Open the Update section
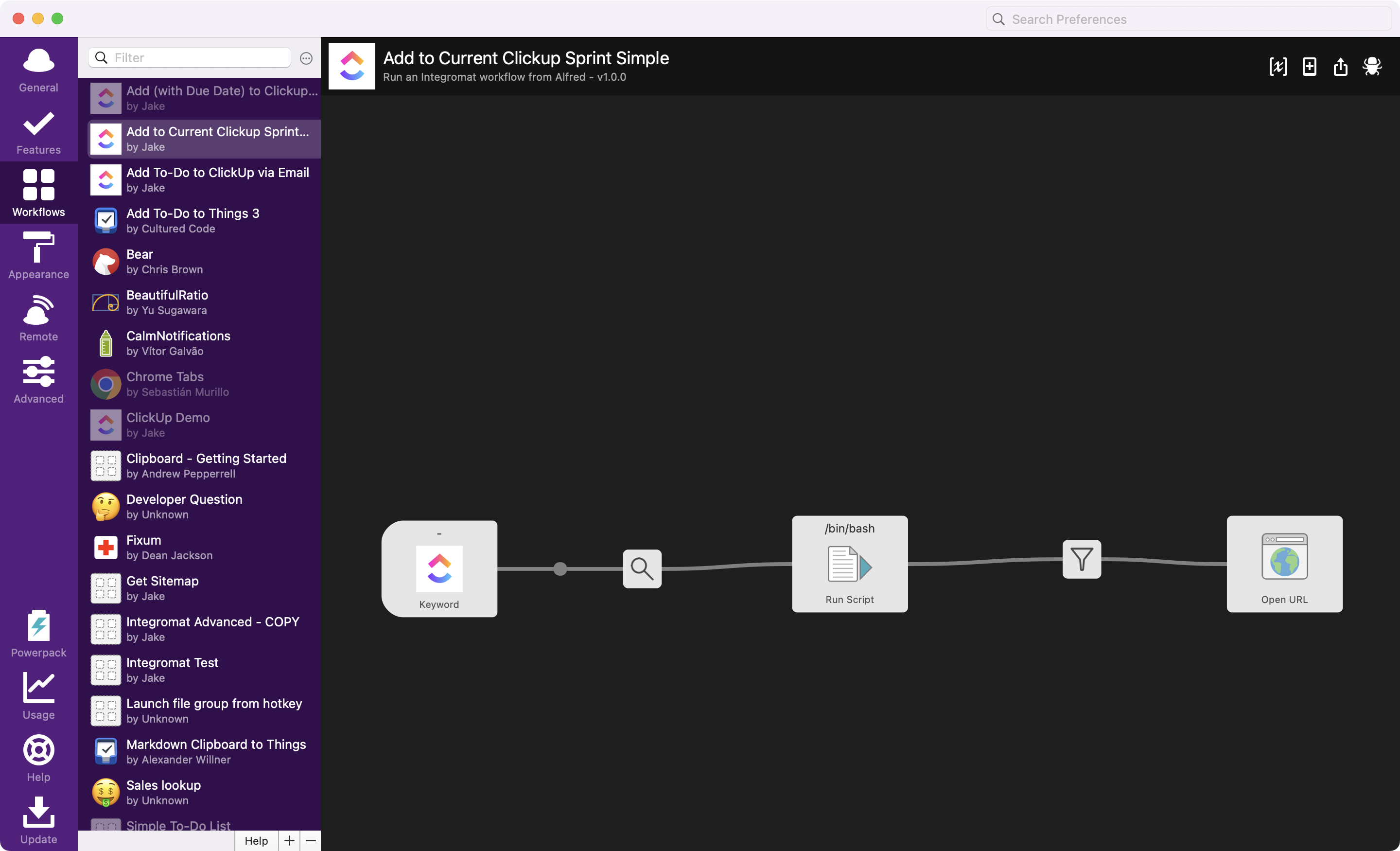 click(x=38, y=820)
